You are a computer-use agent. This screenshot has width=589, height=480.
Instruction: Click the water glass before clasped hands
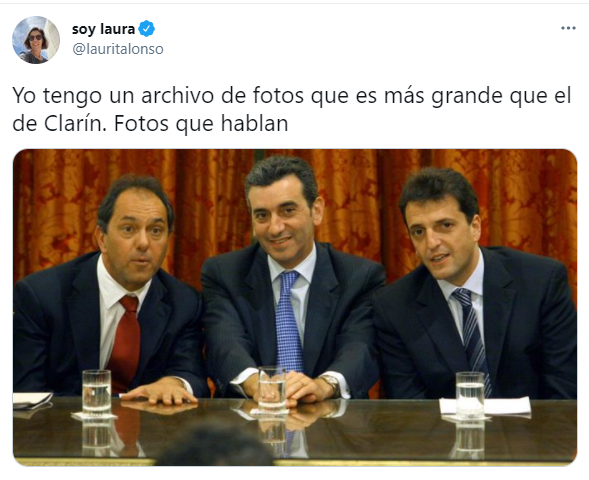coord(272,389)
